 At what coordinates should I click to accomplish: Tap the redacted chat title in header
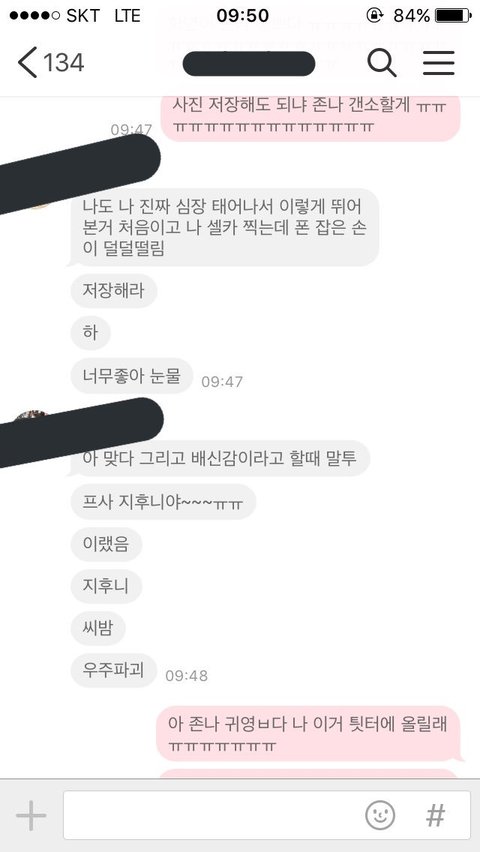tap(249, 63)
